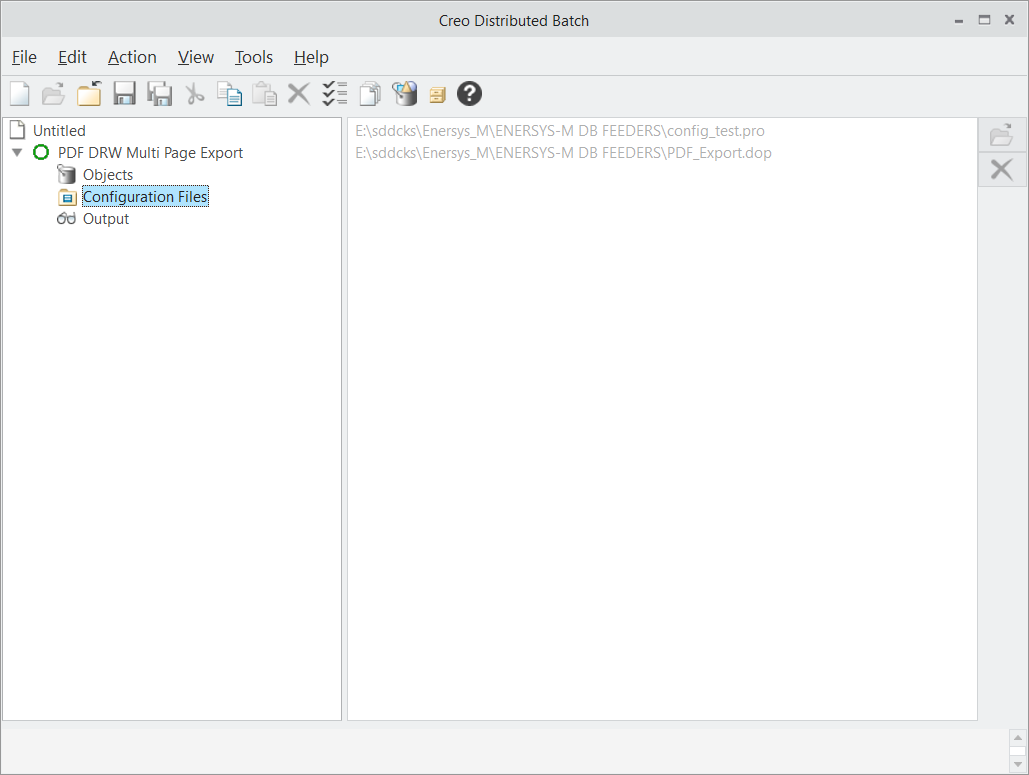Image resolution: width=1029 pixels, height=775 pixels.
Task: Click the Untitled root node
Action: click(57, 129)
